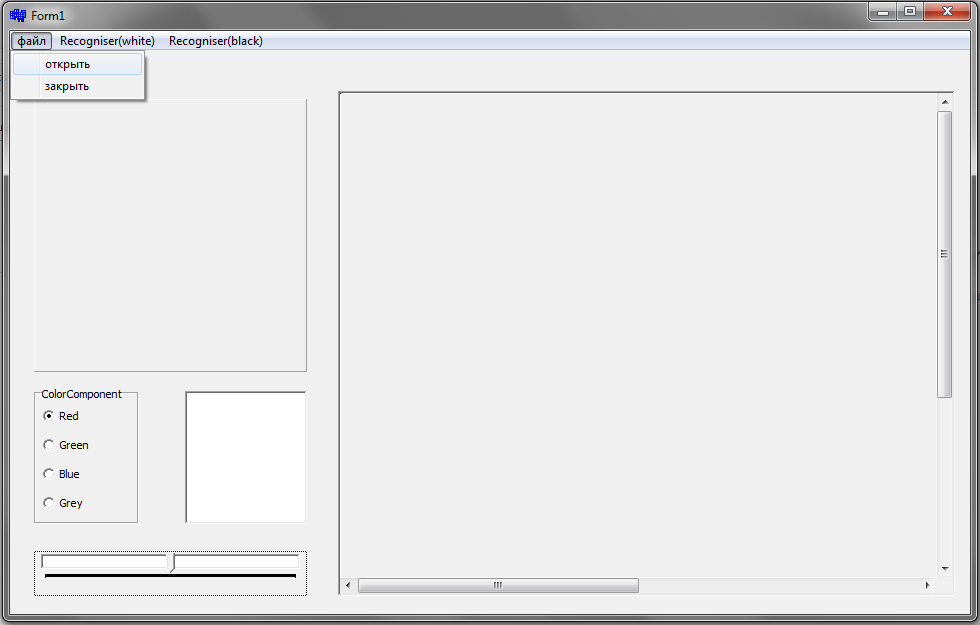Image resolution: width=980 pixels, height=625 pixels.
Task: Click the vertical scrollbar thumb
Action: pos(945,254)
